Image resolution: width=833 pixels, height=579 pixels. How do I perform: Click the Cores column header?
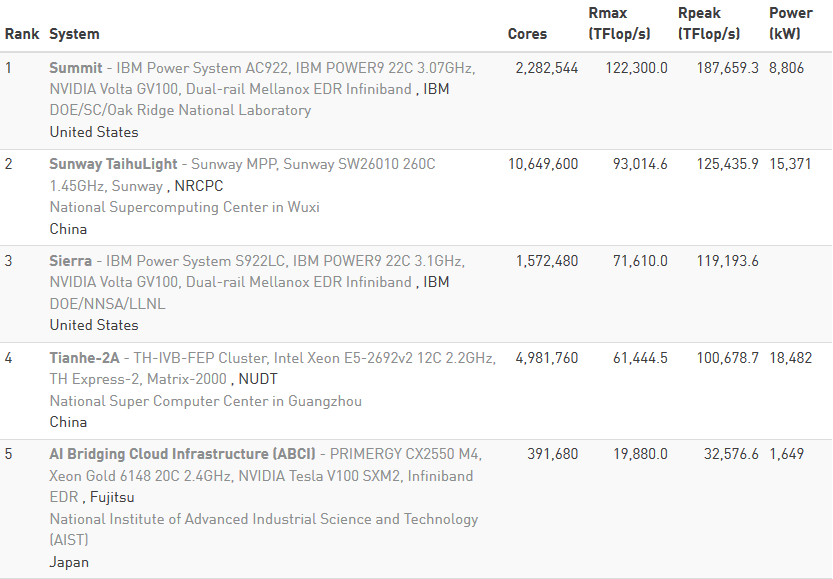tap(527, 34)
